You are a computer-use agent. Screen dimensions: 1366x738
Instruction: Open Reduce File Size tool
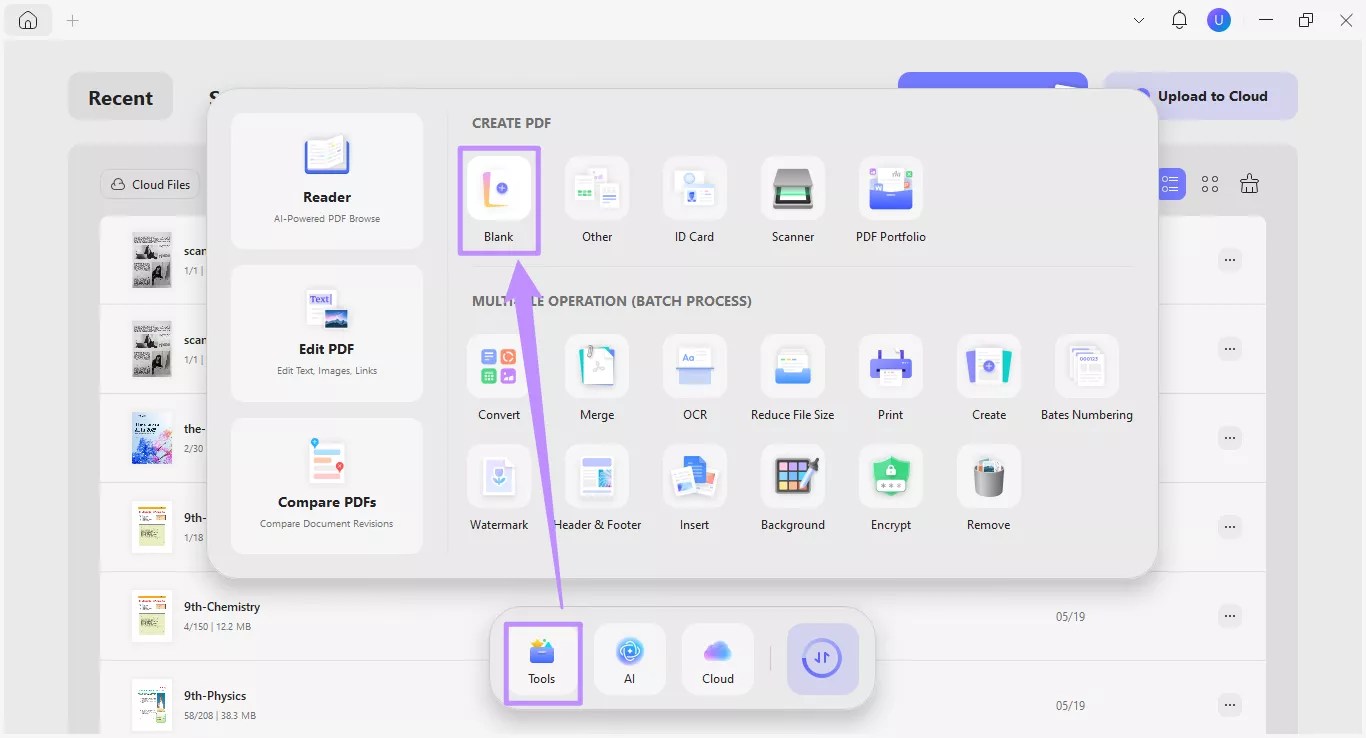coord(793,378)
